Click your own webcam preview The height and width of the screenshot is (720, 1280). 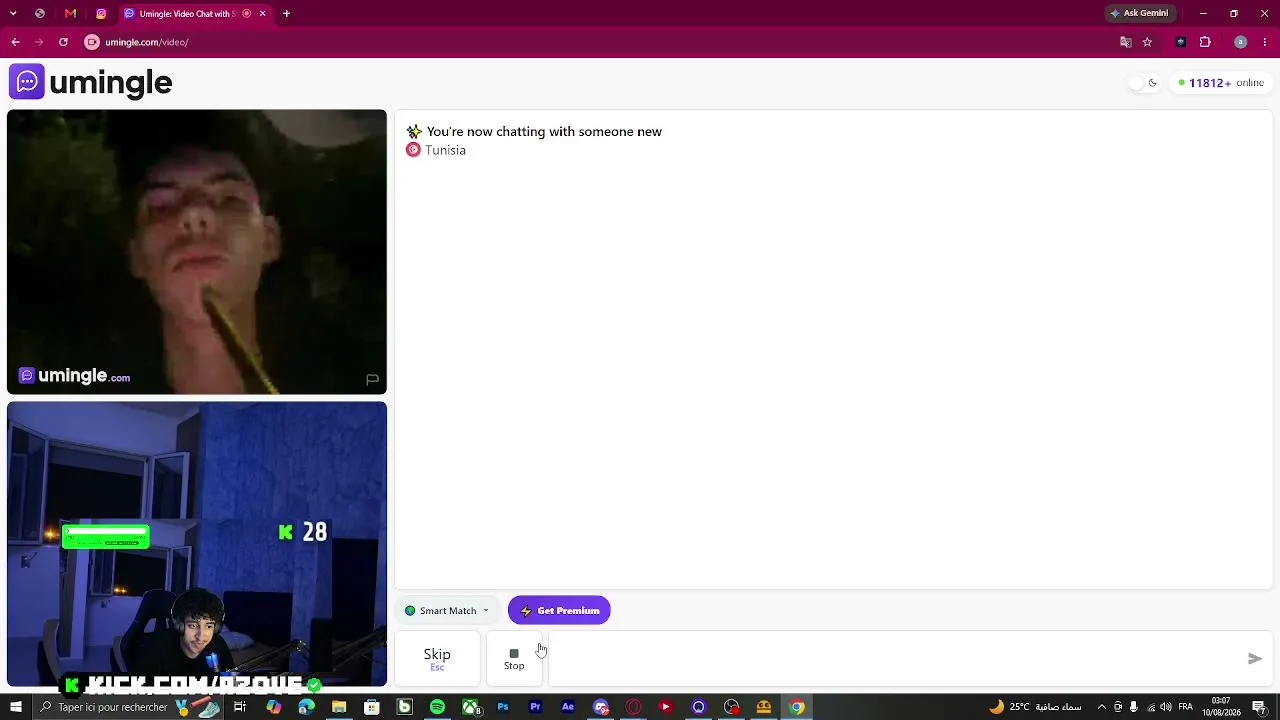click(x=197, y=545)
